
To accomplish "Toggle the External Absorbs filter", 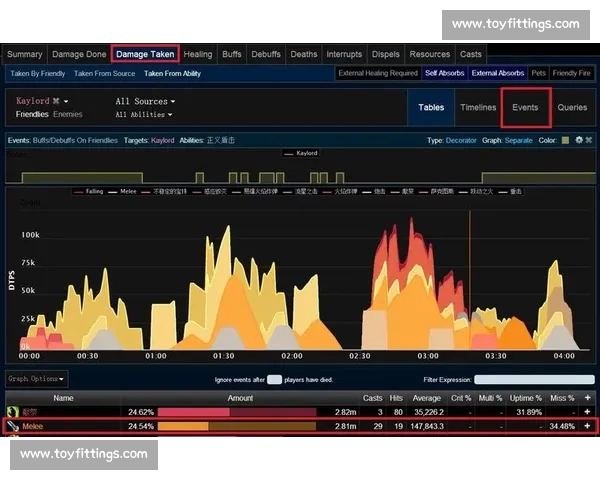I will pos(497,73).
